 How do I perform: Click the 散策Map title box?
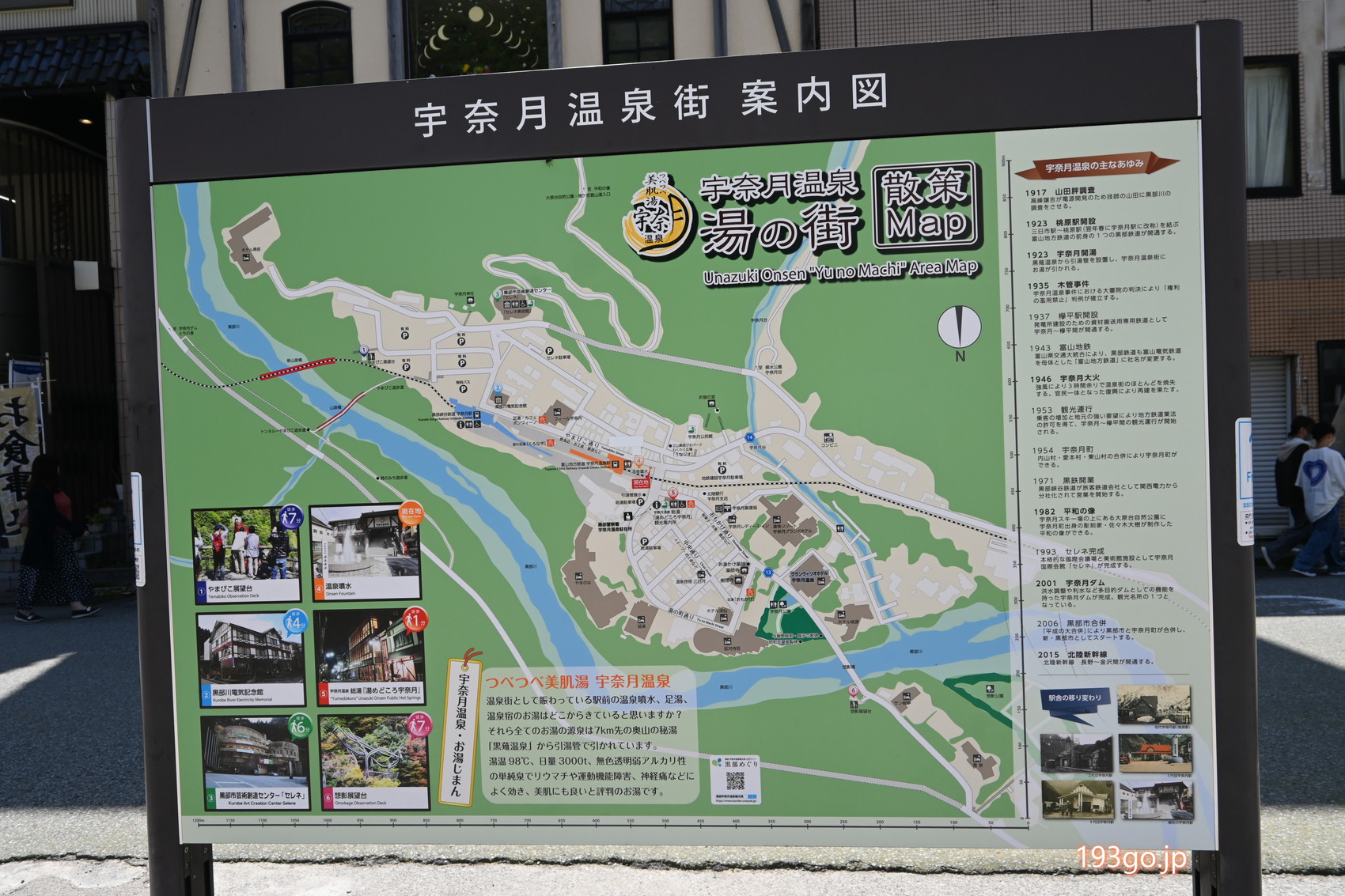[926, 207]
